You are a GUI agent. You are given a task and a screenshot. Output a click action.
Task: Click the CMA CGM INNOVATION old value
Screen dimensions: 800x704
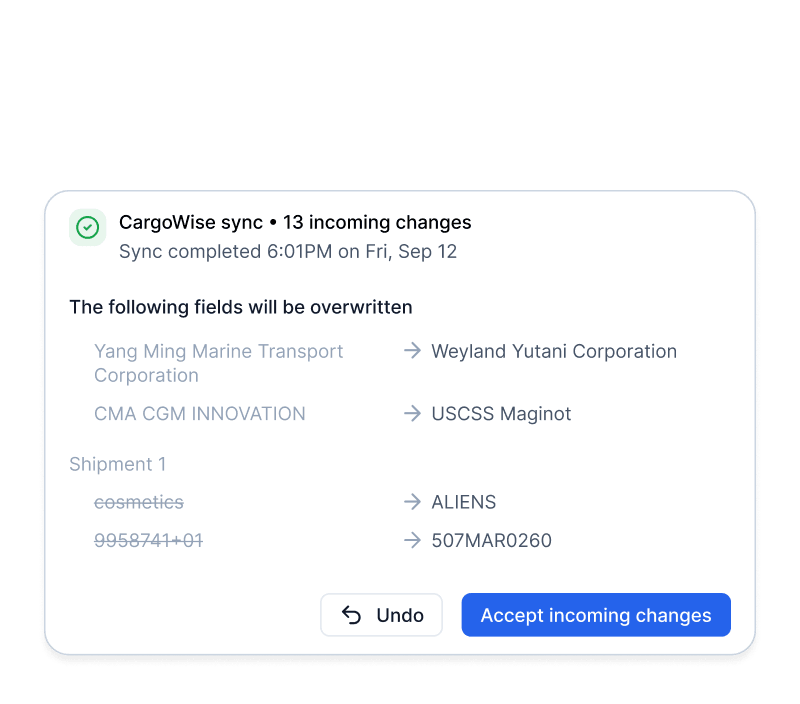tap(199, 413)
